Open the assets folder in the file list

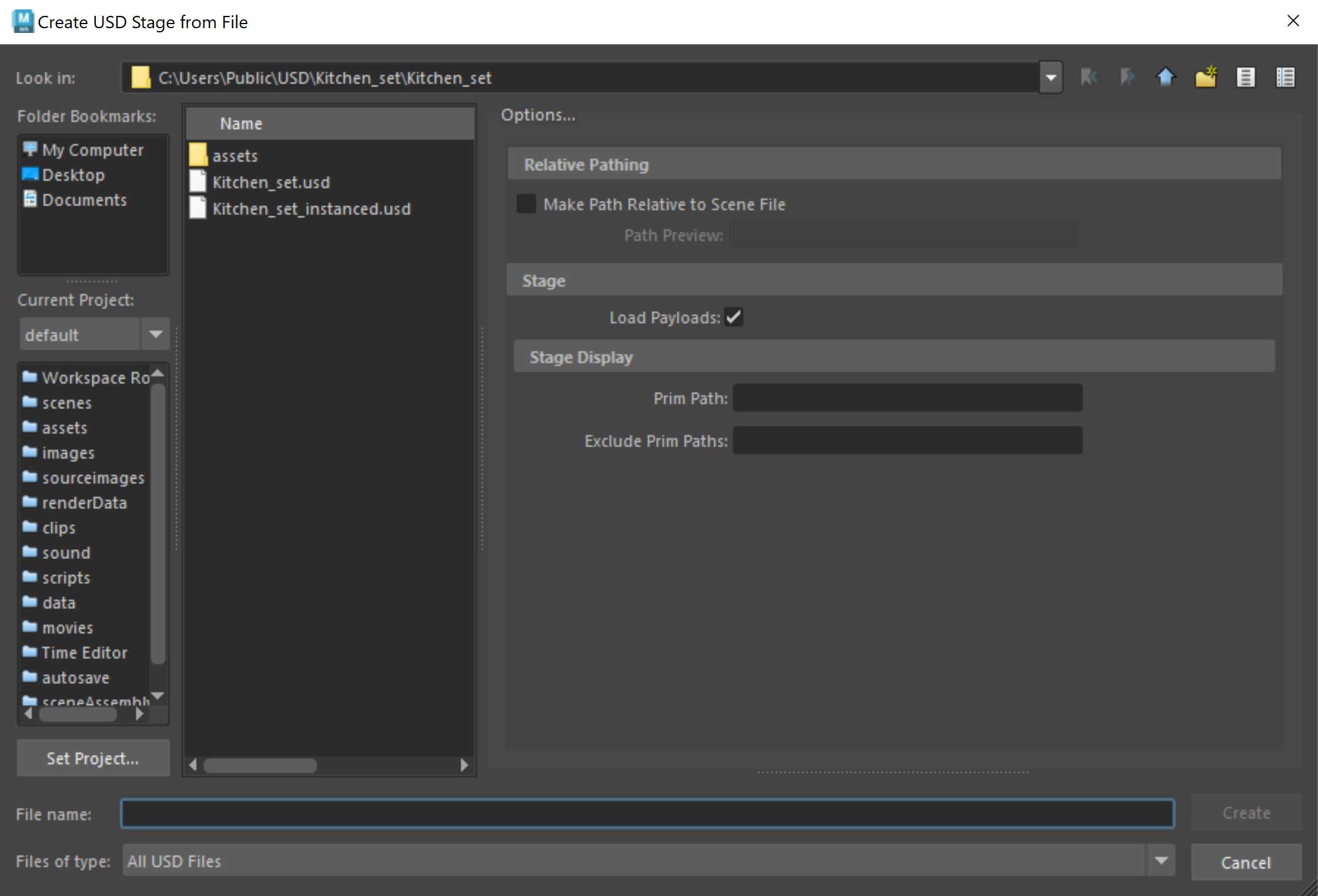(235, 156)
